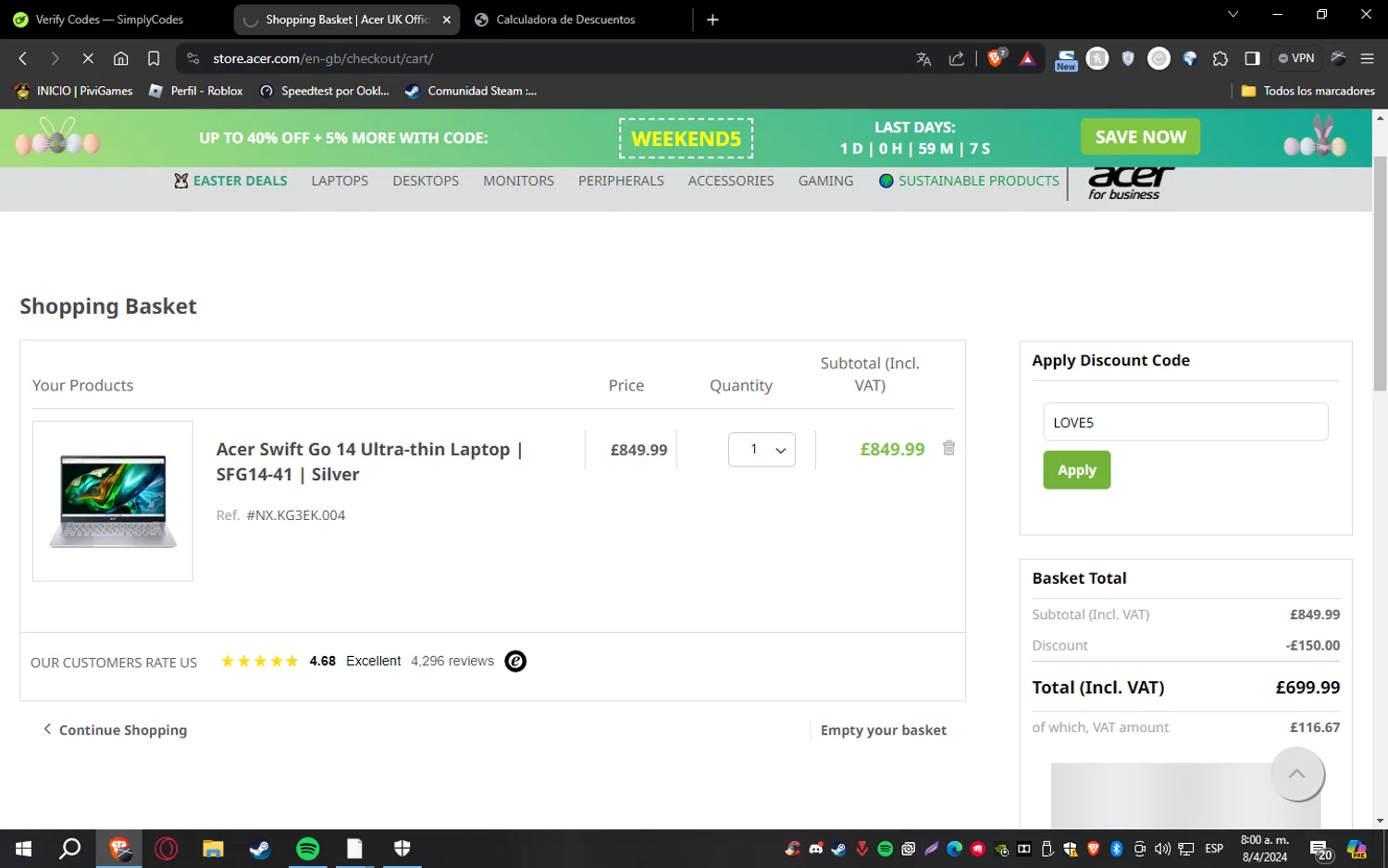View site information icon beside URL
Screen dimensions: 1388x868
point(192,58)
